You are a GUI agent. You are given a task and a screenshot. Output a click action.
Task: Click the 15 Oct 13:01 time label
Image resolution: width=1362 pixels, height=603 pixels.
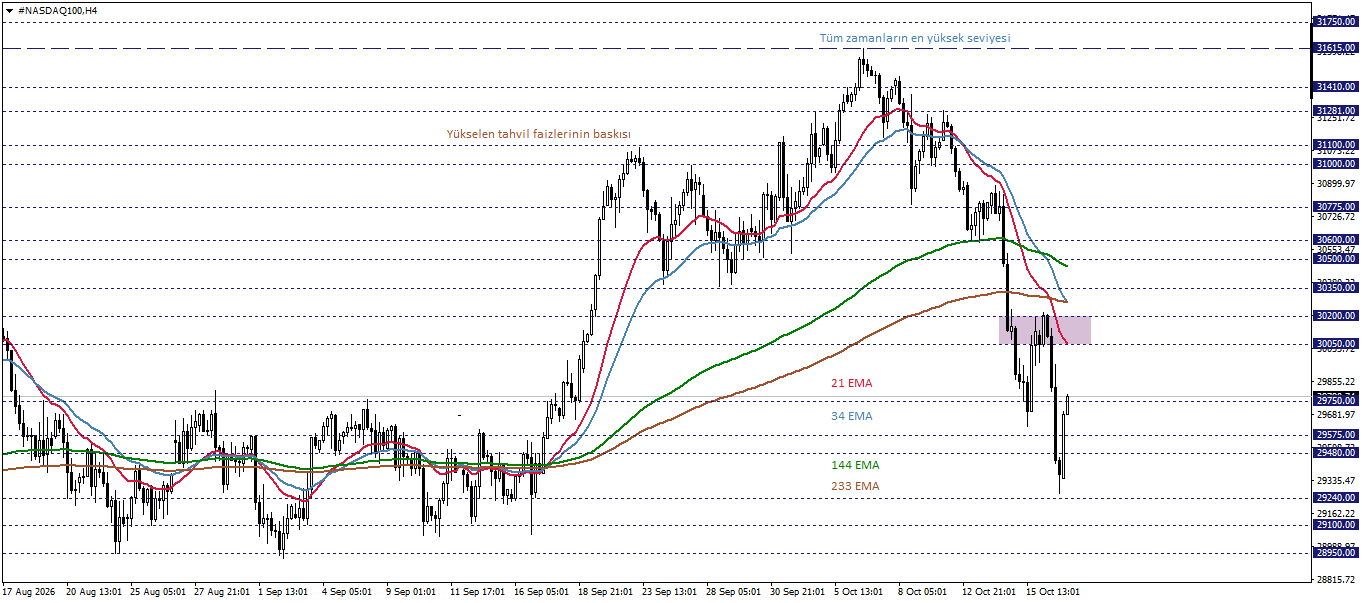click(x=1053, y=592)
